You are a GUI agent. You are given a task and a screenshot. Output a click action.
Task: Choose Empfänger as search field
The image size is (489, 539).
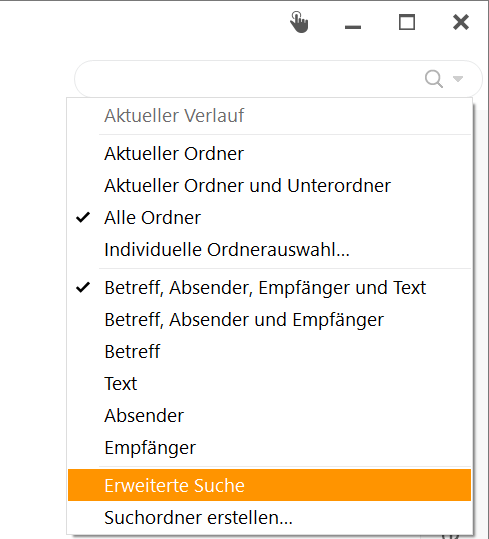tap(269, 448)
